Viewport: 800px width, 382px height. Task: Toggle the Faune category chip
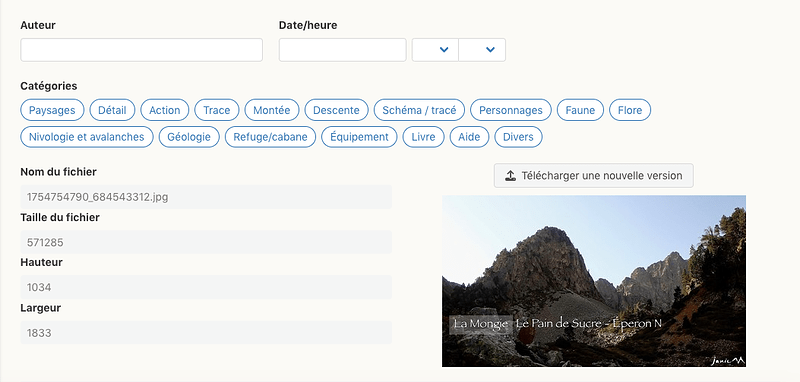pyautogui.click(x=580, y=110)
